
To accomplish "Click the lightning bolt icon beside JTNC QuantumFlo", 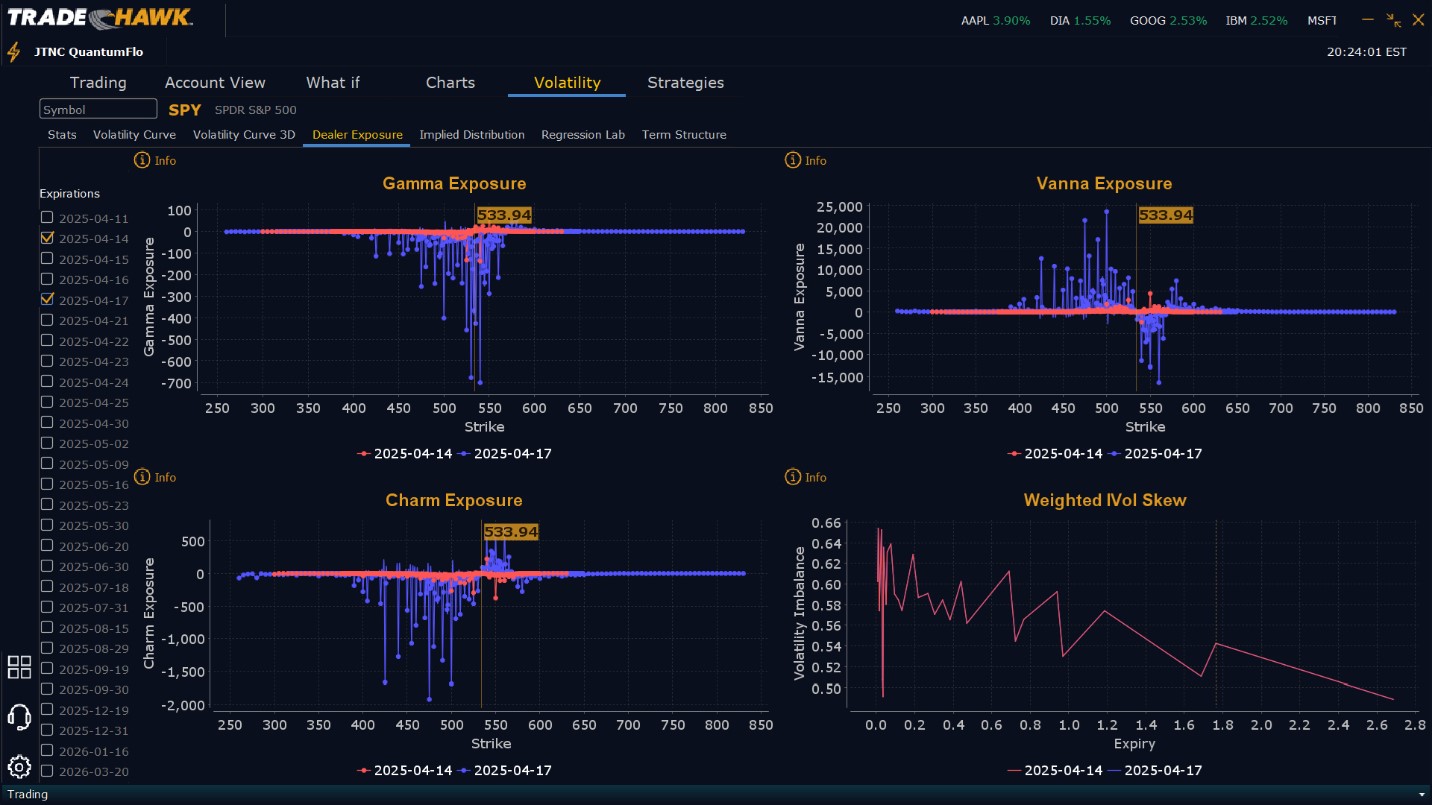I will click(14, 52).
